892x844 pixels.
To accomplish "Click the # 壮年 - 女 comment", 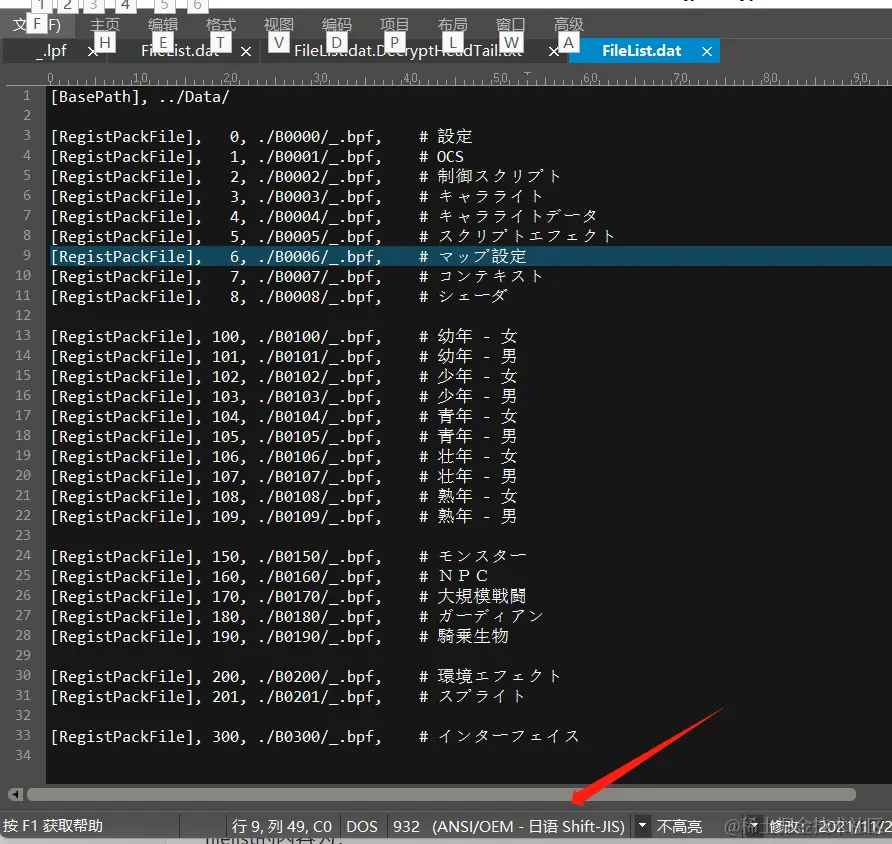I will (x=468, y=456).
